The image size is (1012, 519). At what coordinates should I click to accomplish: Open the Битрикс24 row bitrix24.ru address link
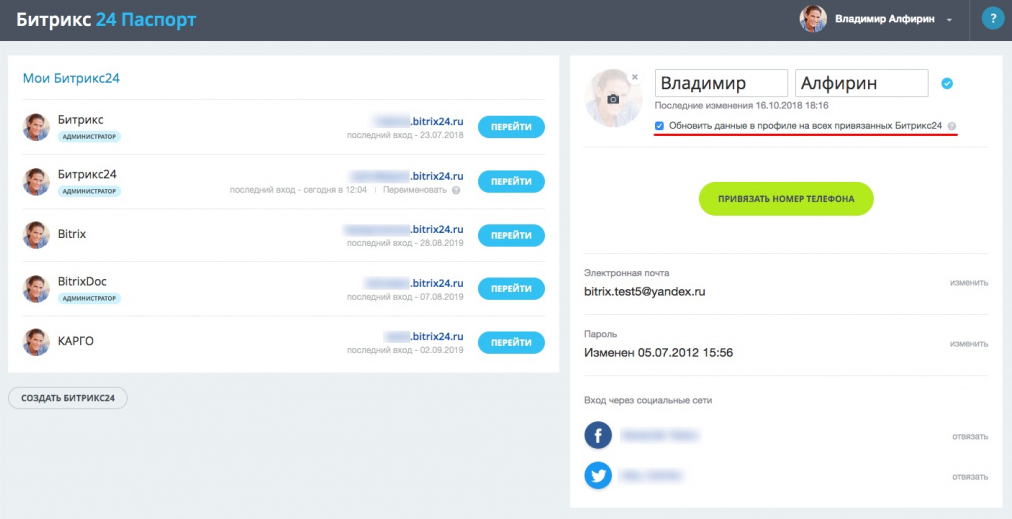tap(407, 176)
